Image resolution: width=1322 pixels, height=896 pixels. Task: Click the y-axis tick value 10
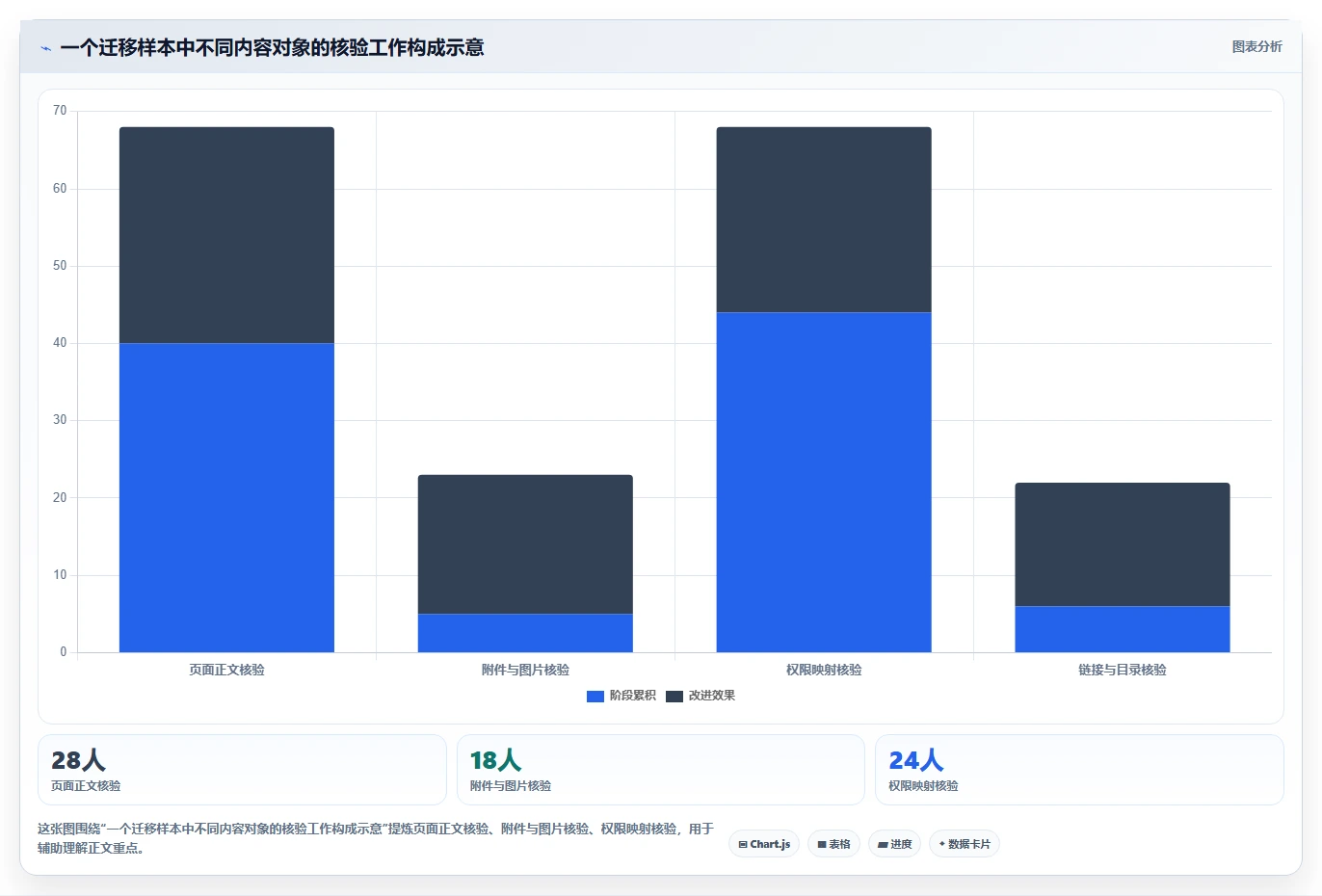pos(60,575)
